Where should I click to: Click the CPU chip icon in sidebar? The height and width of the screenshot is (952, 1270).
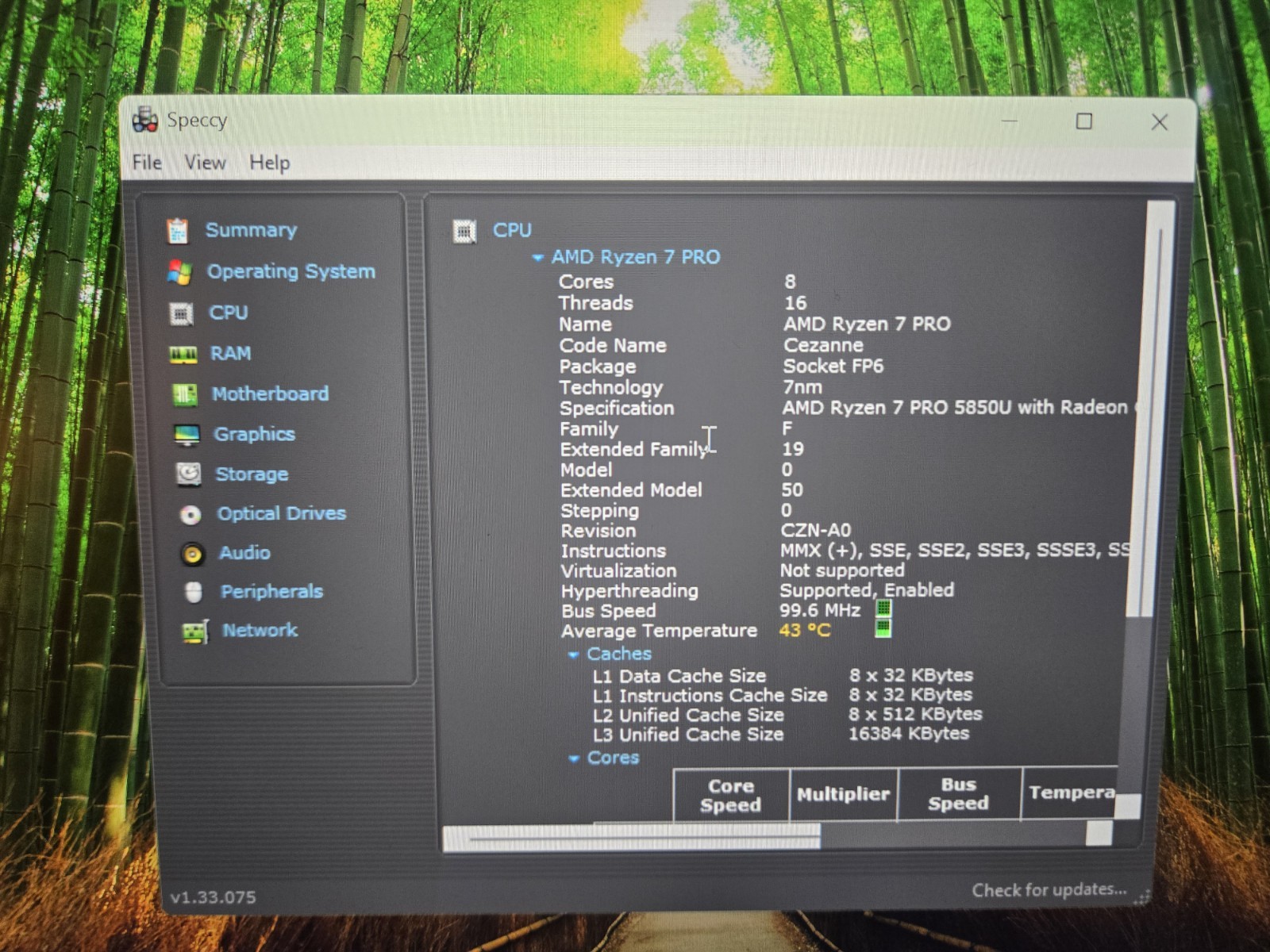coord(182,314)
